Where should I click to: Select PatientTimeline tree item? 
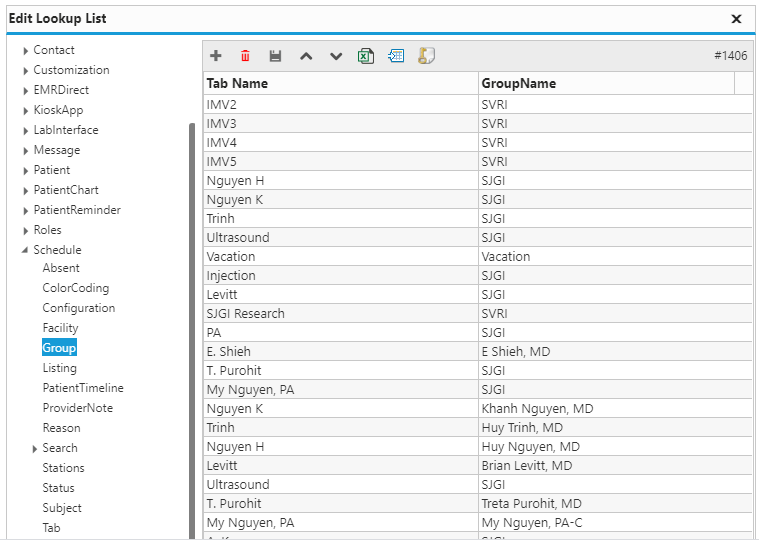[x=83, y=388]
